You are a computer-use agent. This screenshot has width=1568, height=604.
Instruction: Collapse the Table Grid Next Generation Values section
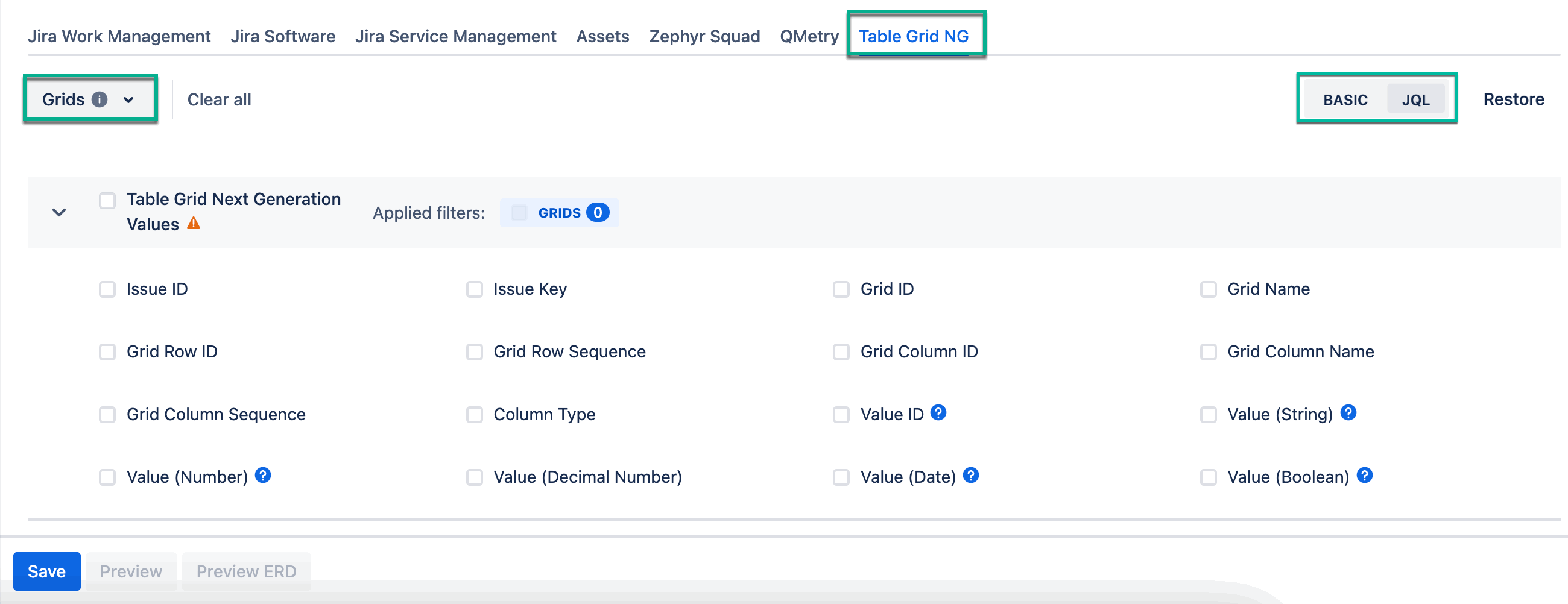[x=58, y=212]
